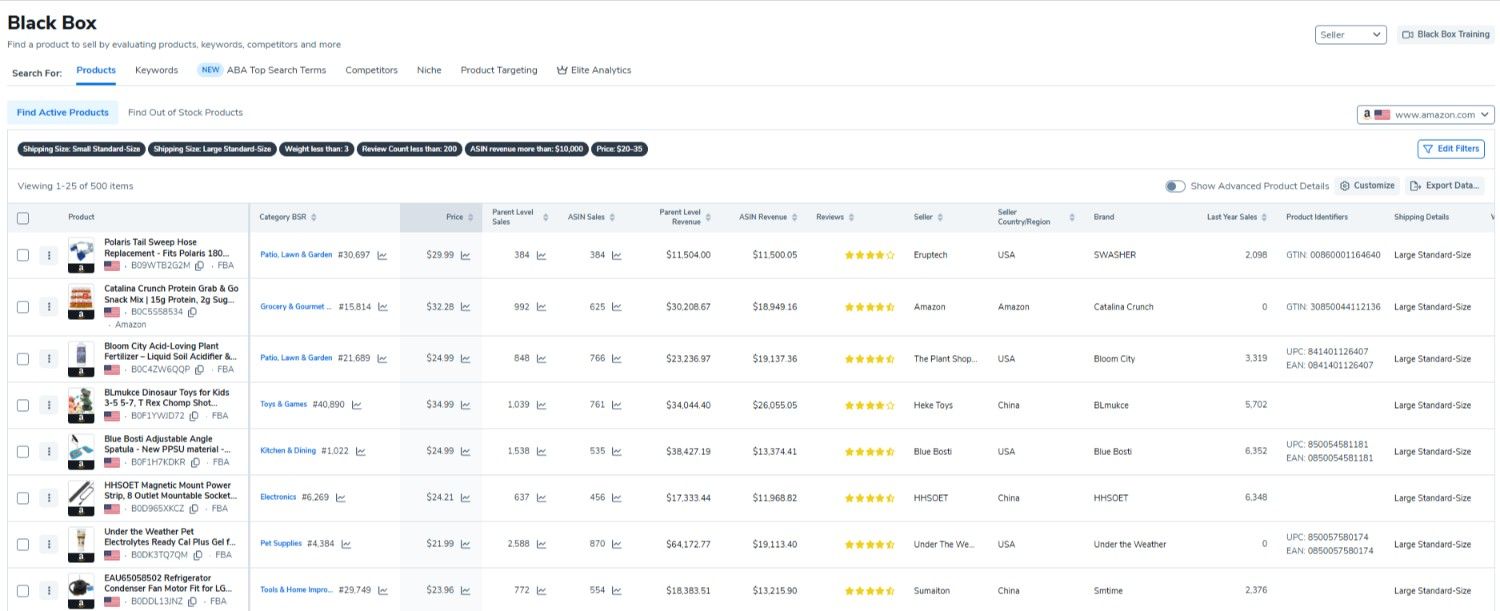
Task: Open the Niche tab
Action: click(x=429, y=70)
